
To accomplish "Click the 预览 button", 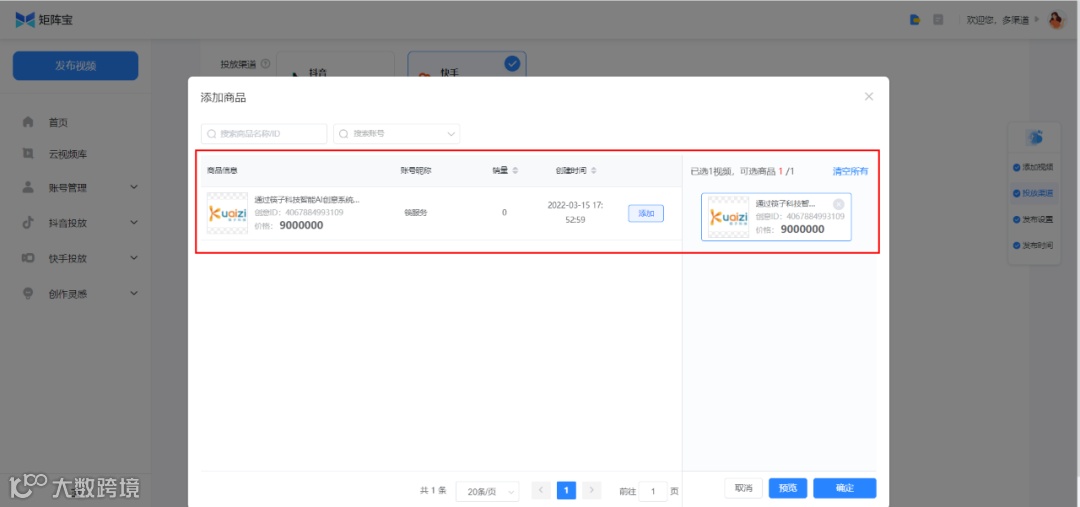I will 787,488.
